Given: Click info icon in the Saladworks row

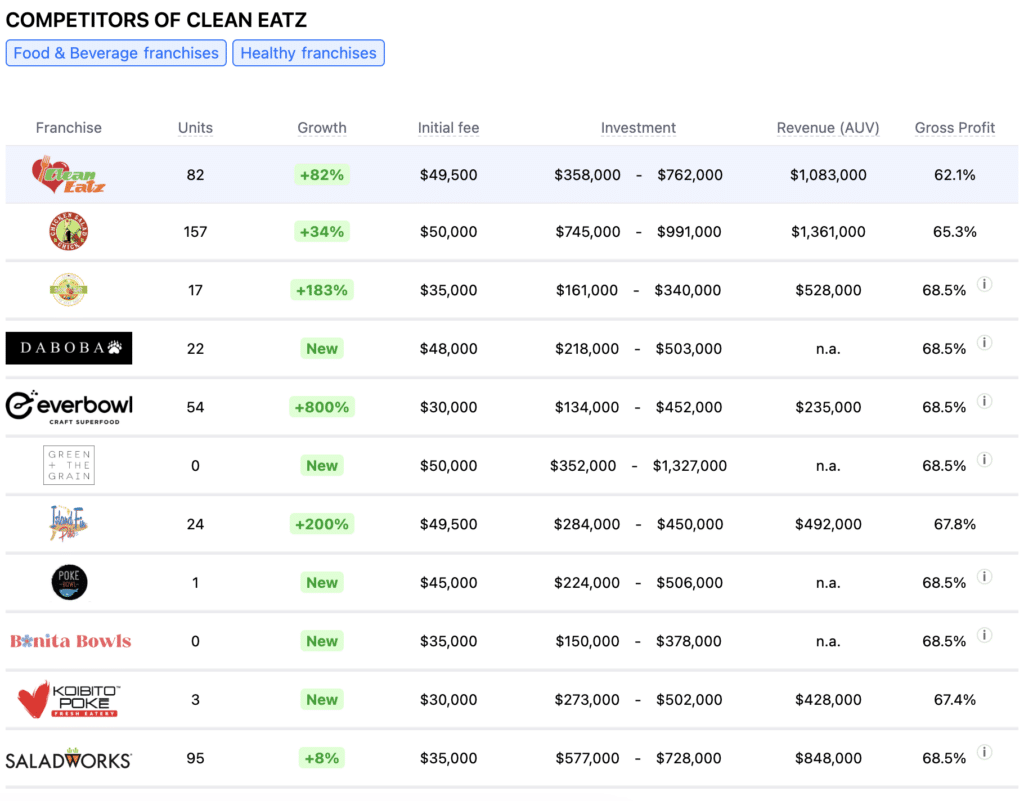Looking at the screenshot, I should tap(984, 752).
